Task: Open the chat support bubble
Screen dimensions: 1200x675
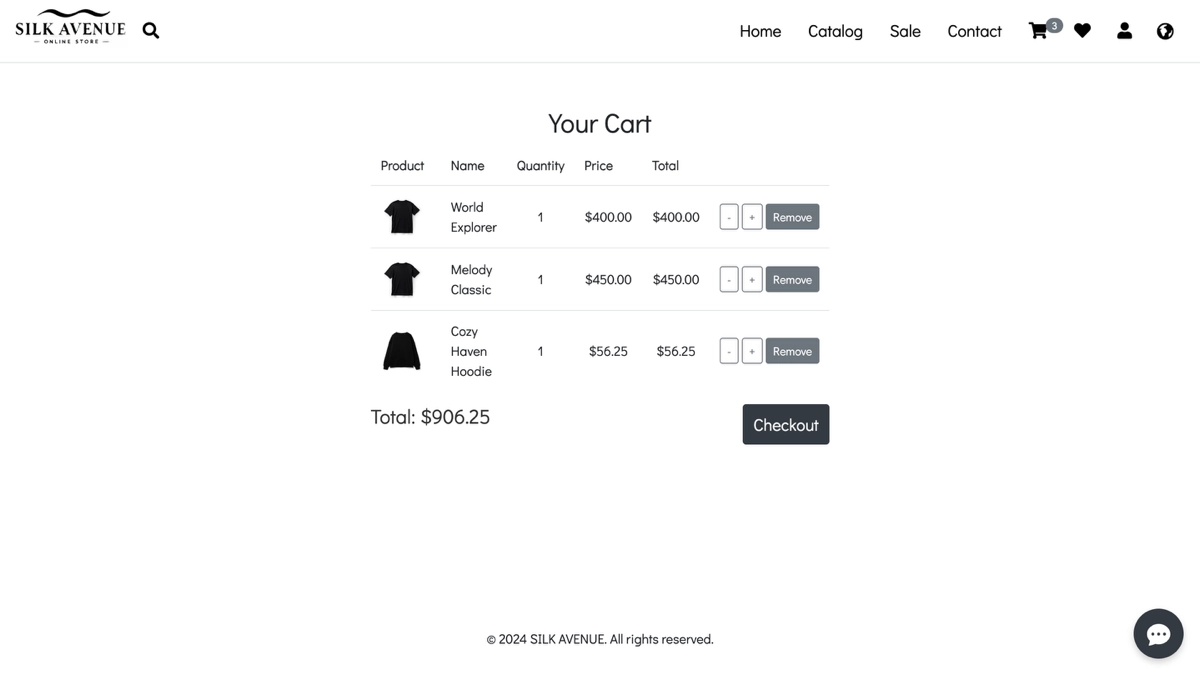Action: (x=1158, y=634)
